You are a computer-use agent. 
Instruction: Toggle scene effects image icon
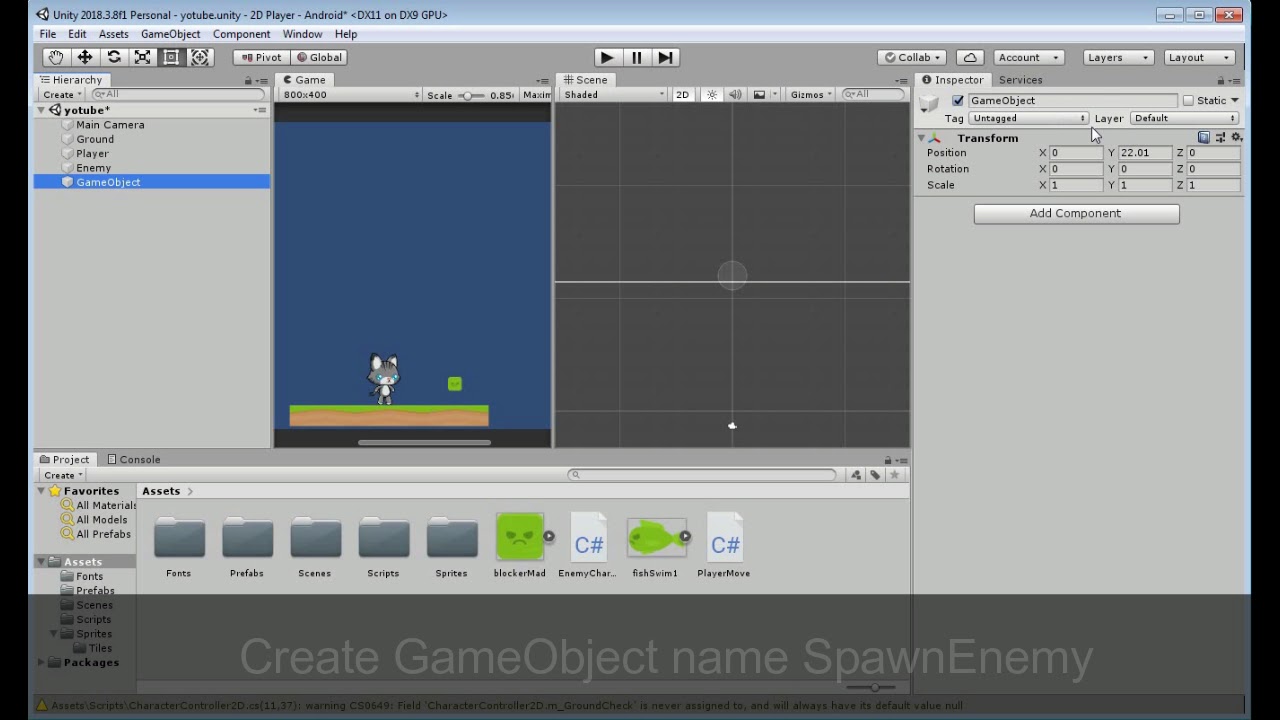tap(759, 94)
